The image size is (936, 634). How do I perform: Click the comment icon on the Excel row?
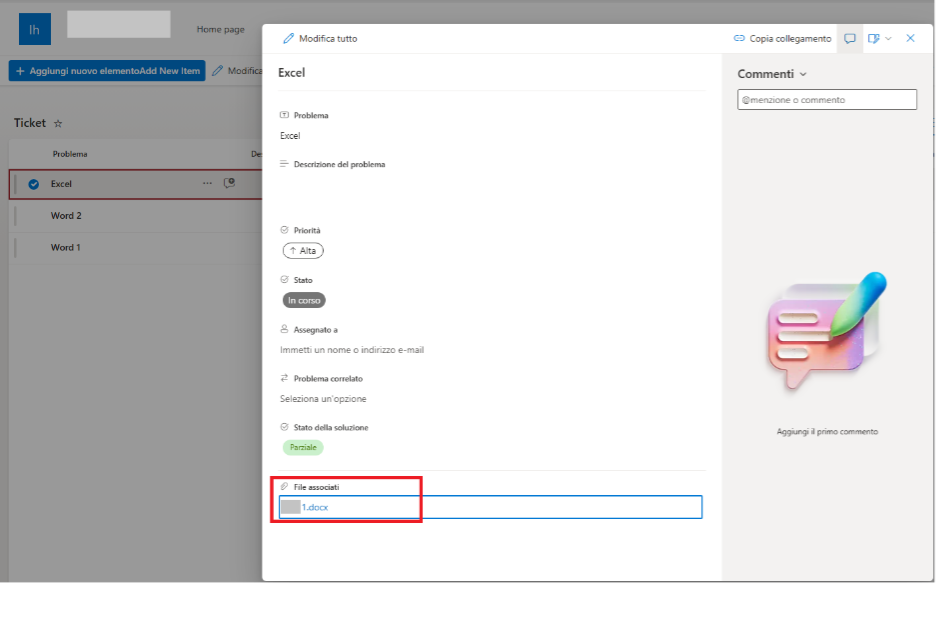click(229, 183)
